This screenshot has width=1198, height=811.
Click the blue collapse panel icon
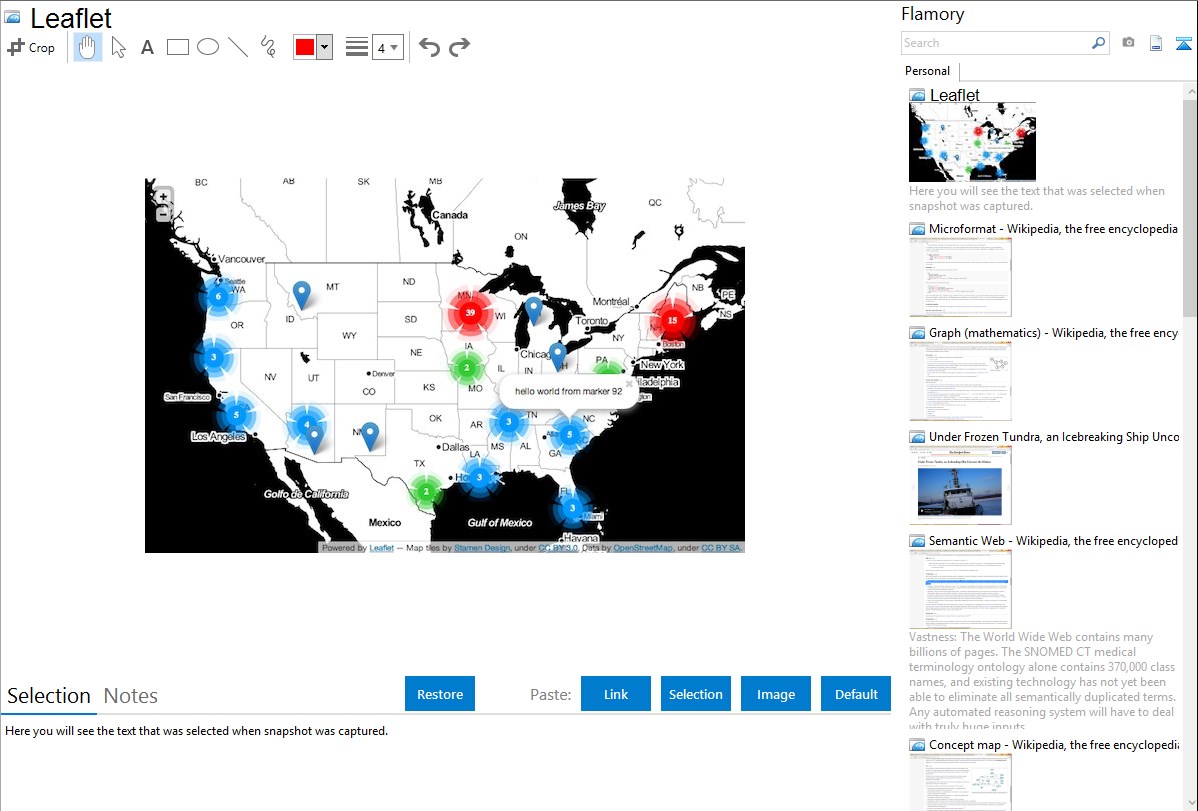1183,43
